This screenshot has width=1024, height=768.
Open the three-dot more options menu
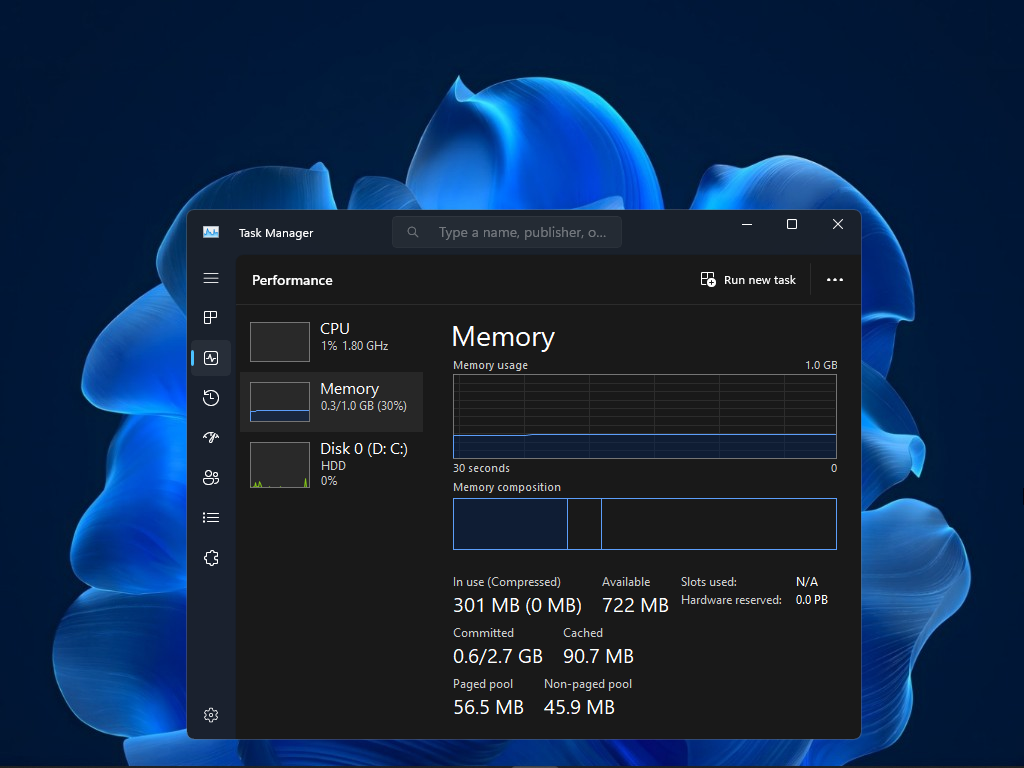pyautogui.click(x=835, y=280)
